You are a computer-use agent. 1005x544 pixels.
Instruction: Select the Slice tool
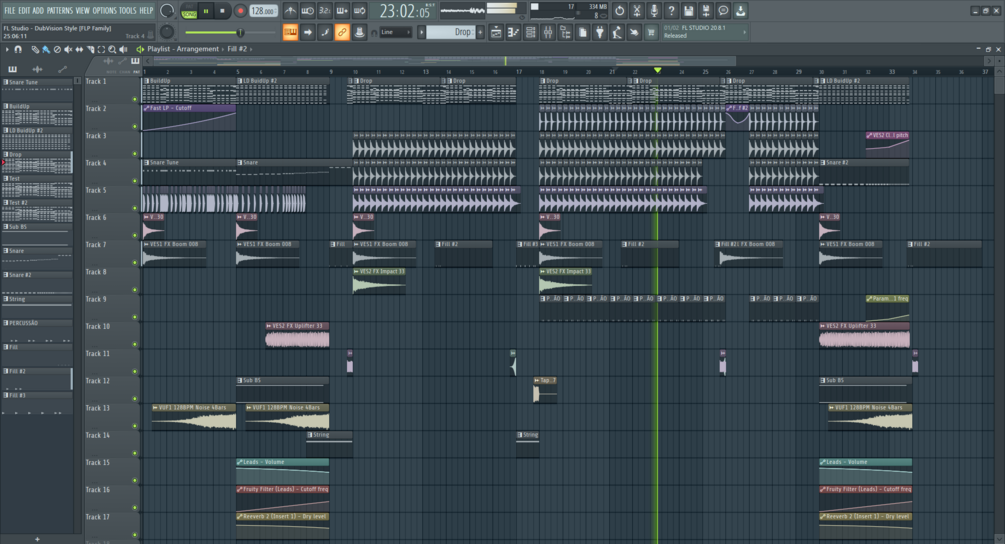tap(90, 49)
